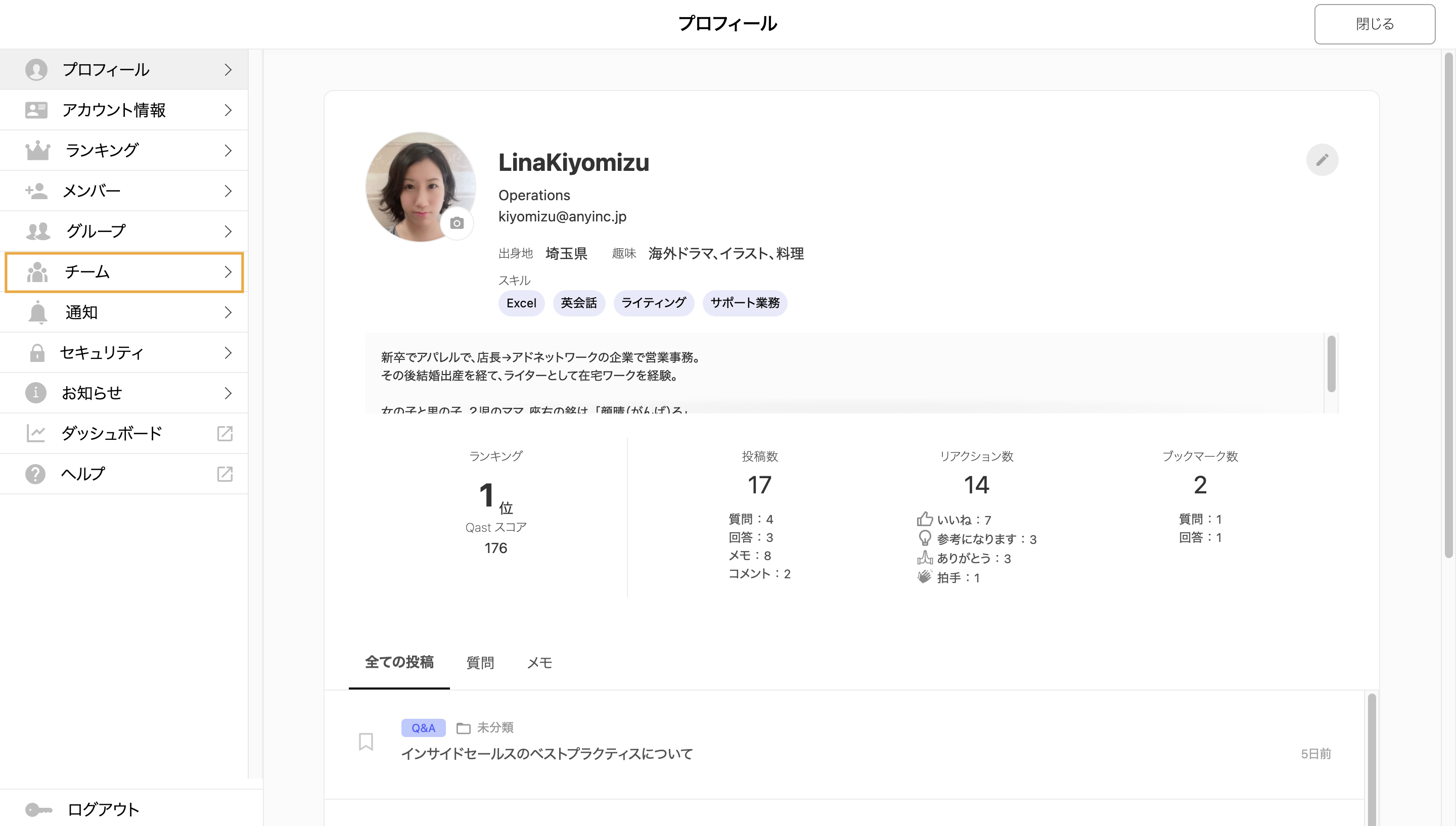This screenshot has height=826, width=1456.
Task: Click the external link icon for ダッシュボード
Action: coord(225,433)
